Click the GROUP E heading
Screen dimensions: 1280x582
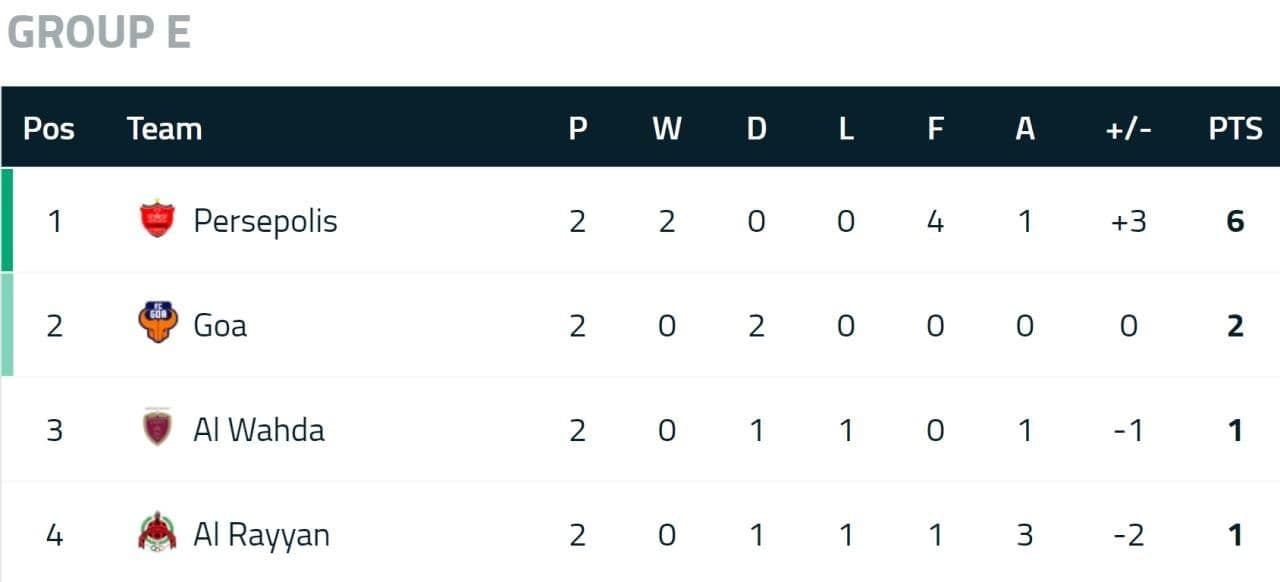tap(99, 32)
